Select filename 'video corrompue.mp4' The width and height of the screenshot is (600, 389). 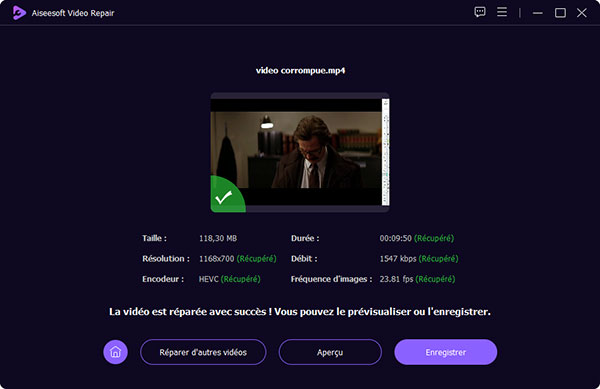pyautogui.click(x=300, y=70)
